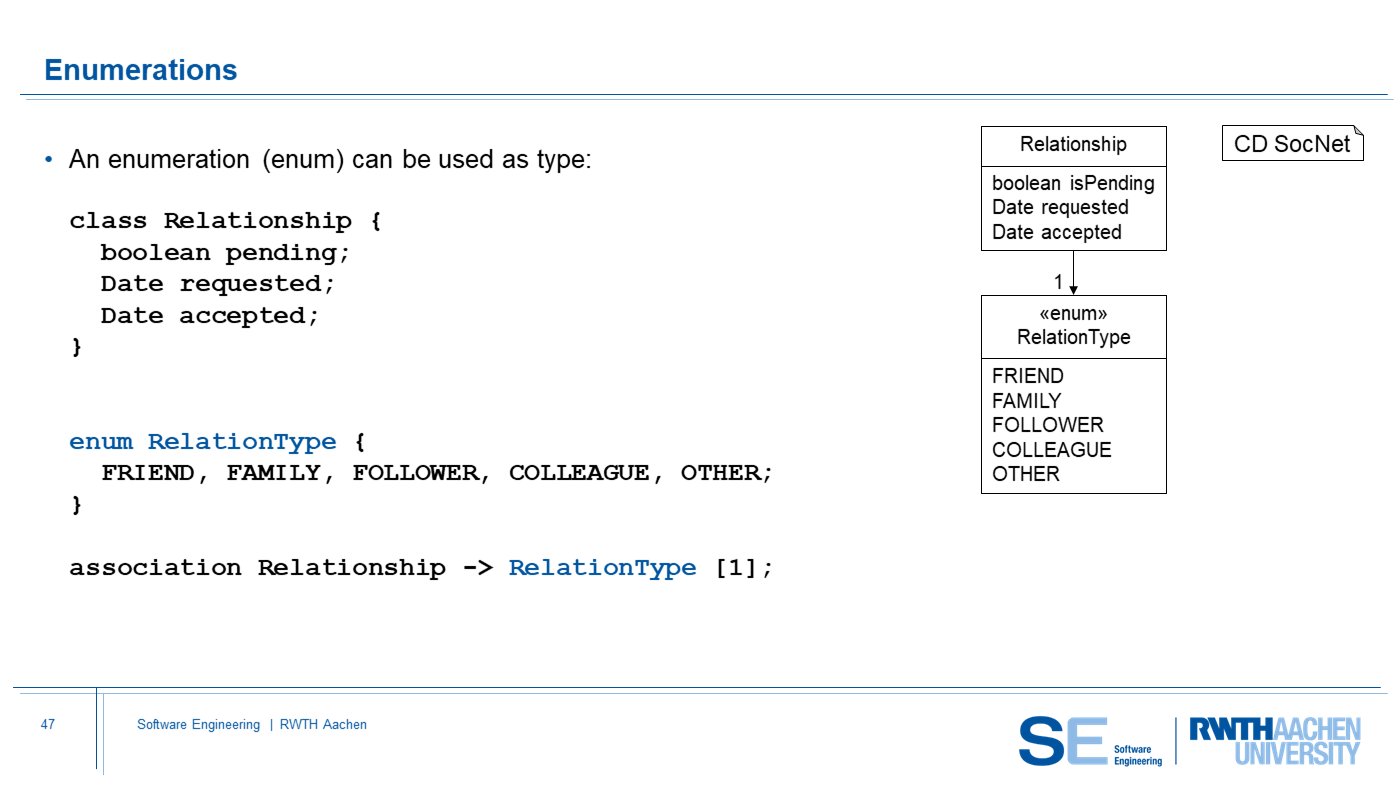Screen dimensions: 1400x788
Task: Select the CD SocNet note label
Action: pos(1292,144)
